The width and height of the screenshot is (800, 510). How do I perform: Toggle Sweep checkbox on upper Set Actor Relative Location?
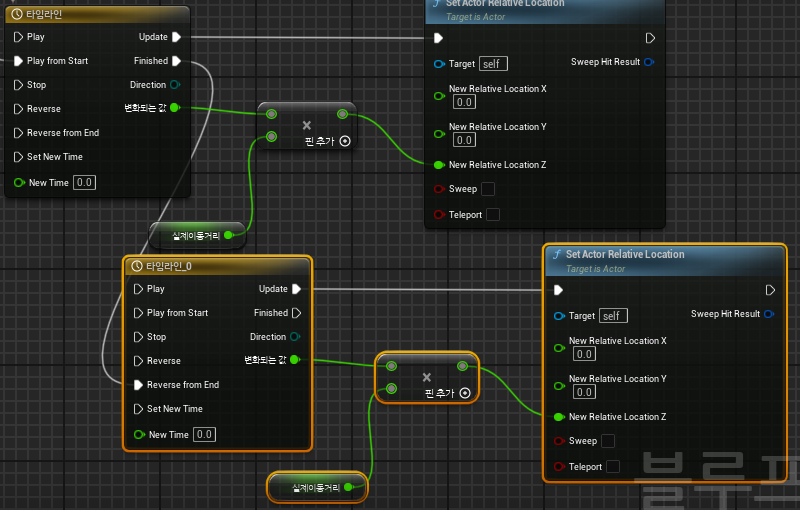488,189
